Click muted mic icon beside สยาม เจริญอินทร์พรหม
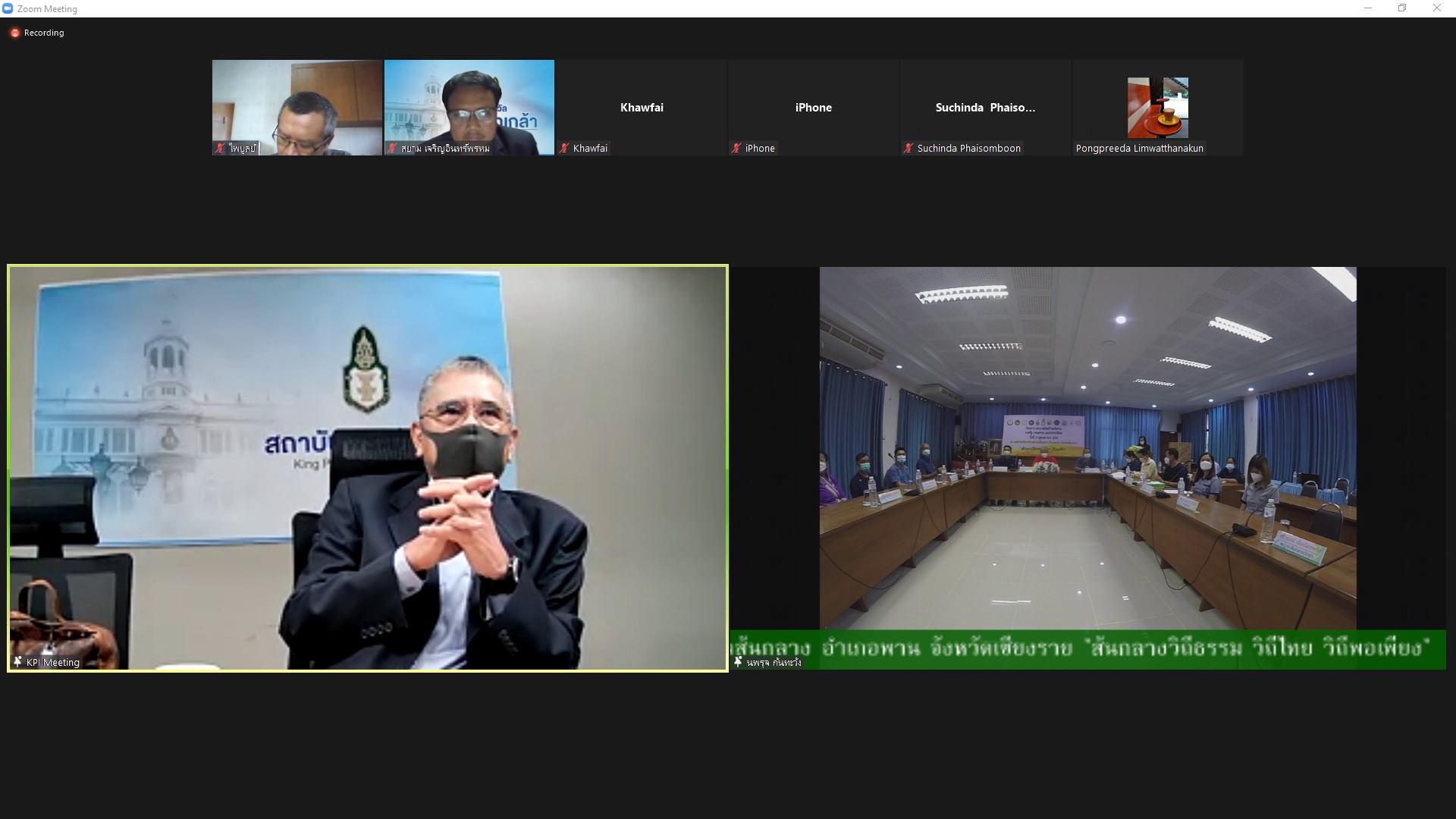 [x=392, y=148]
